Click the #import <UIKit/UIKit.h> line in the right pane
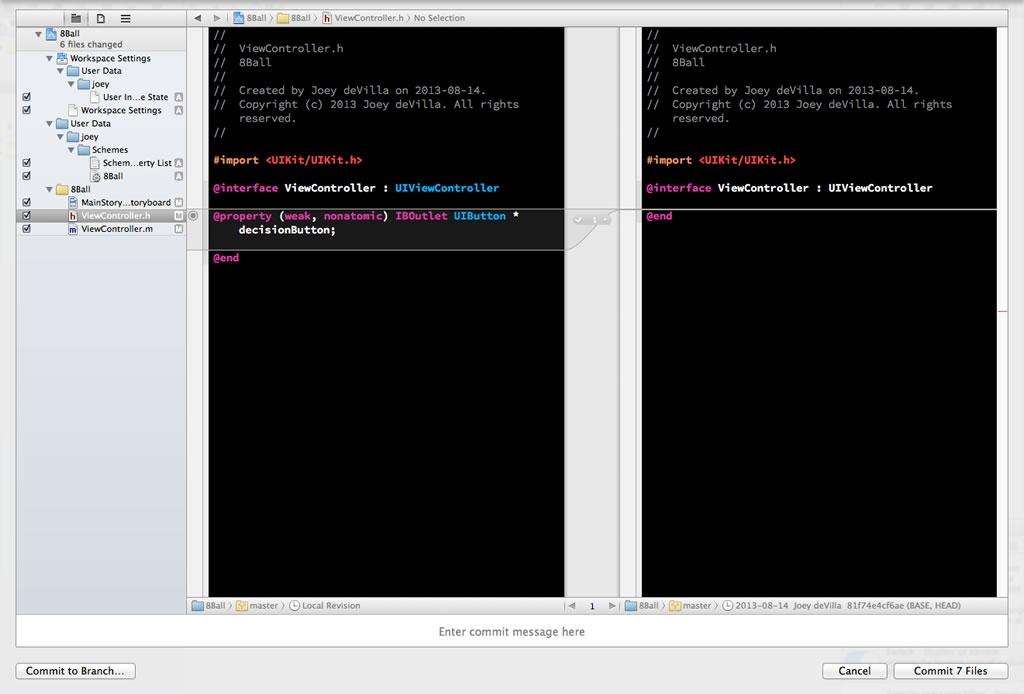 tap(721, 160)
